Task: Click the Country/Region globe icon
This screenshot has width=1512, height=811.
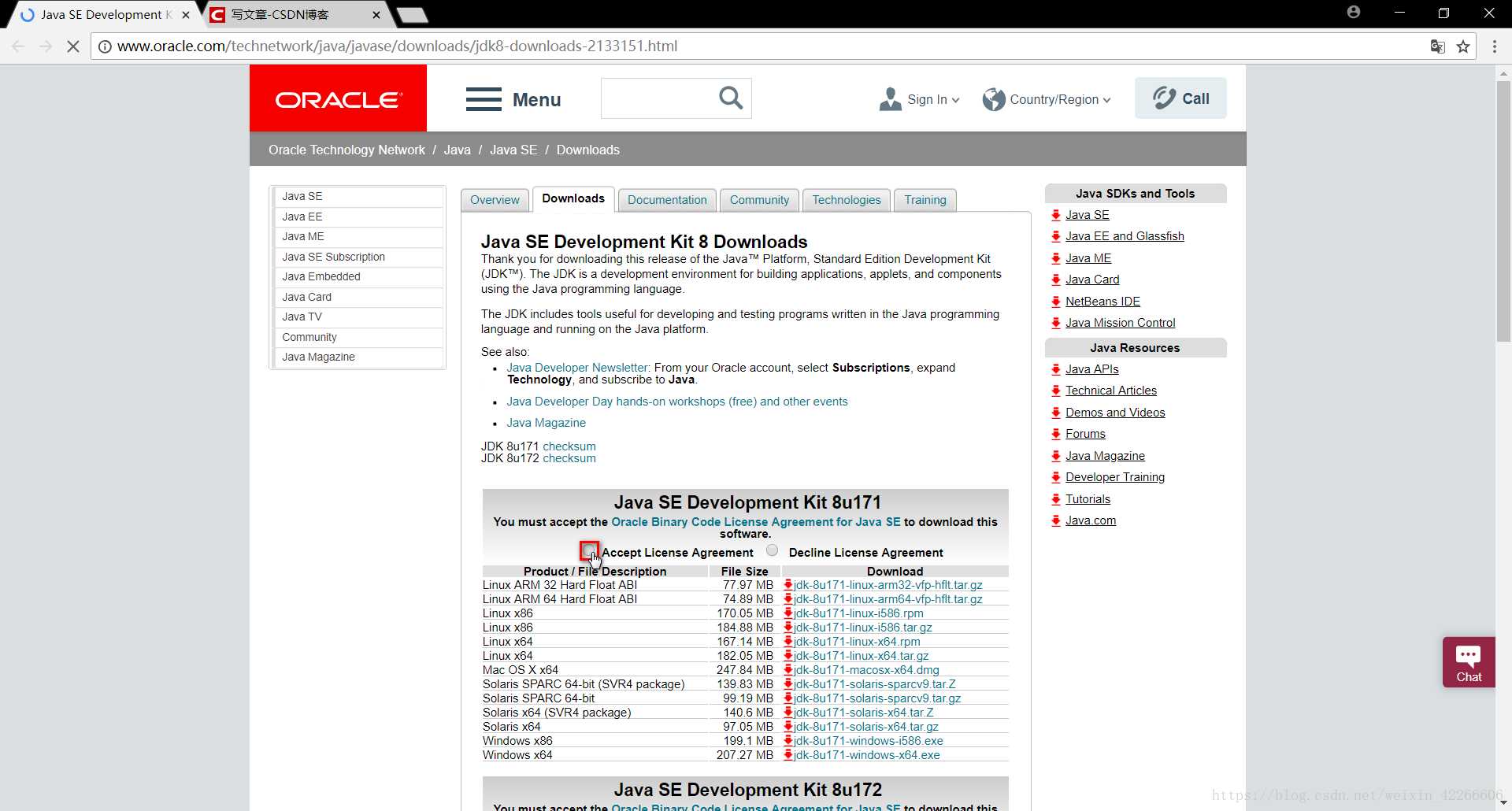Action: click(994, 99)
